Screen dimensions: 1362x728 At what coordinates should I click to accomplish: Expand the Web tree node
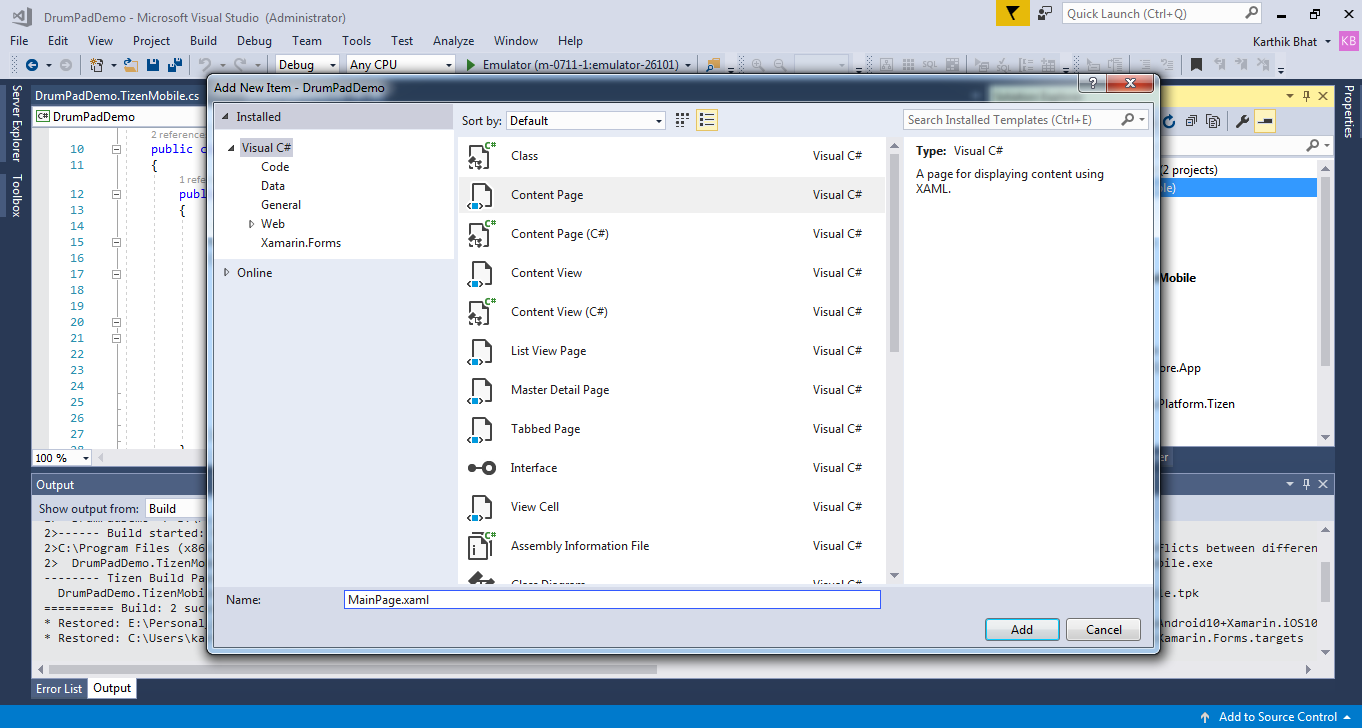pyautogui.click(x=252, y=224)
